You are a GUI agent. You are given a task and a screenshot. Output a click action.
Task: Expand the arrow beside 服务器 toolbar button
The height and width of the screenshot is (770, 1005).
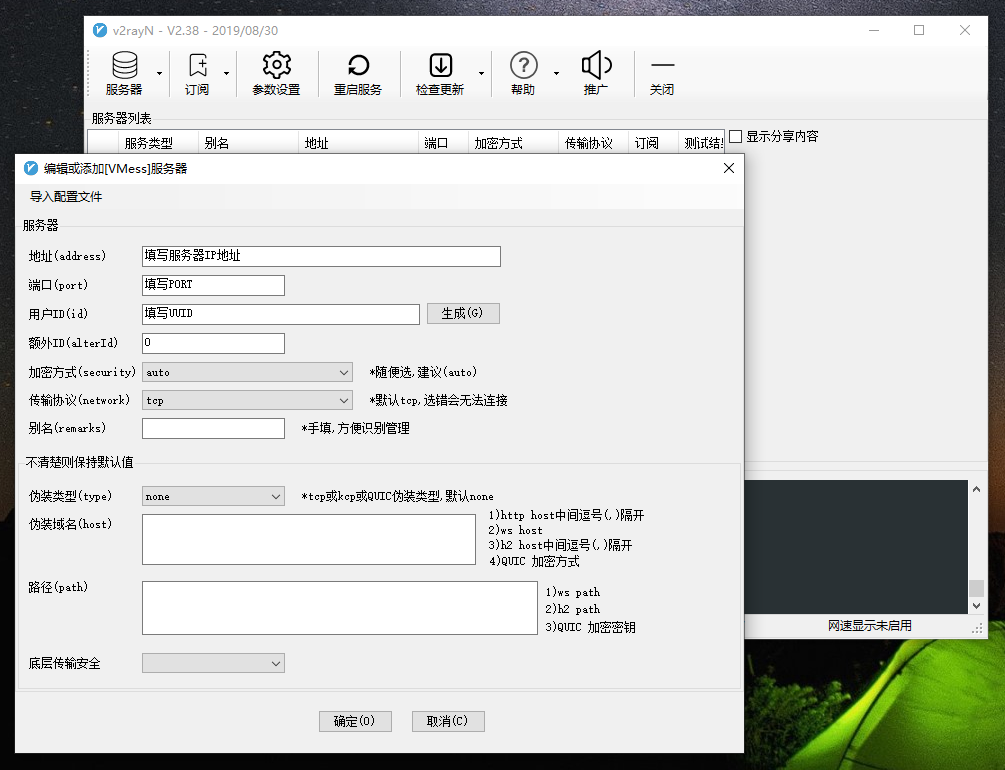pos(160,73)
